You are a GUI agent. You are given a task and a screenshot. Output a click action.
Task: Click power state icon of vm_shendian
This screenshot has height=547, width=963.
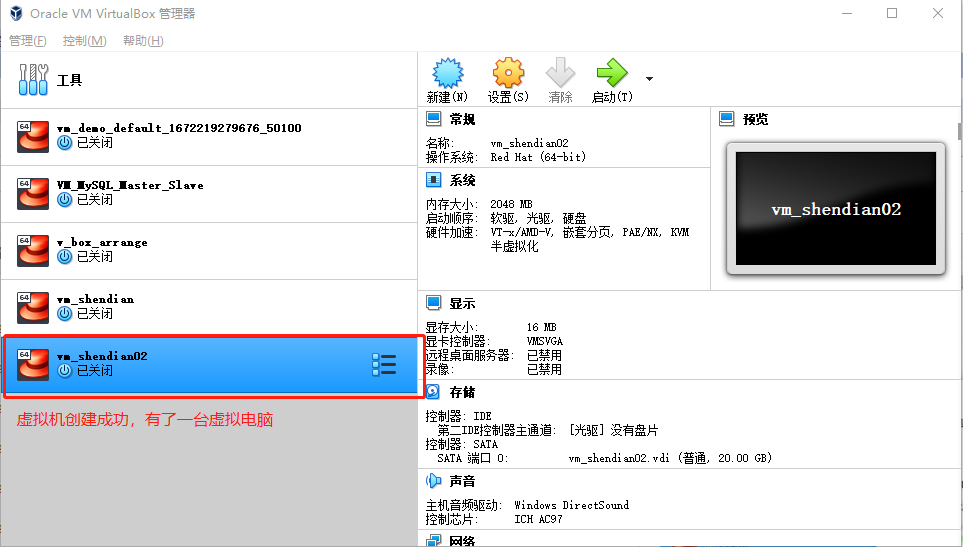click(x=64, y=314)
